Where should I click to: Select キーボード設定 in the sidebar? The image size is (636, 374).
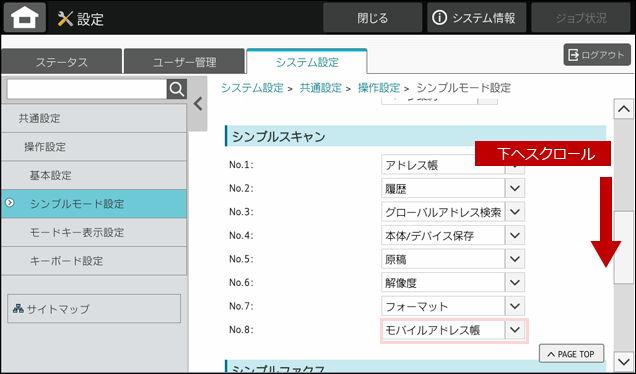[x=94, y=261]
